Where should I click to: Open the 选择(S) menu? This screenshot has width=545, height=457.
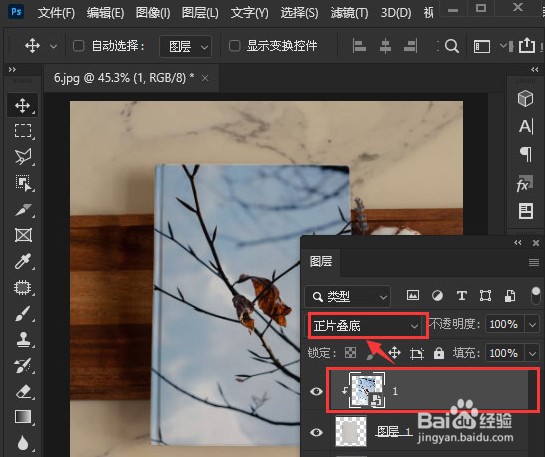click(x=299, y=13)
